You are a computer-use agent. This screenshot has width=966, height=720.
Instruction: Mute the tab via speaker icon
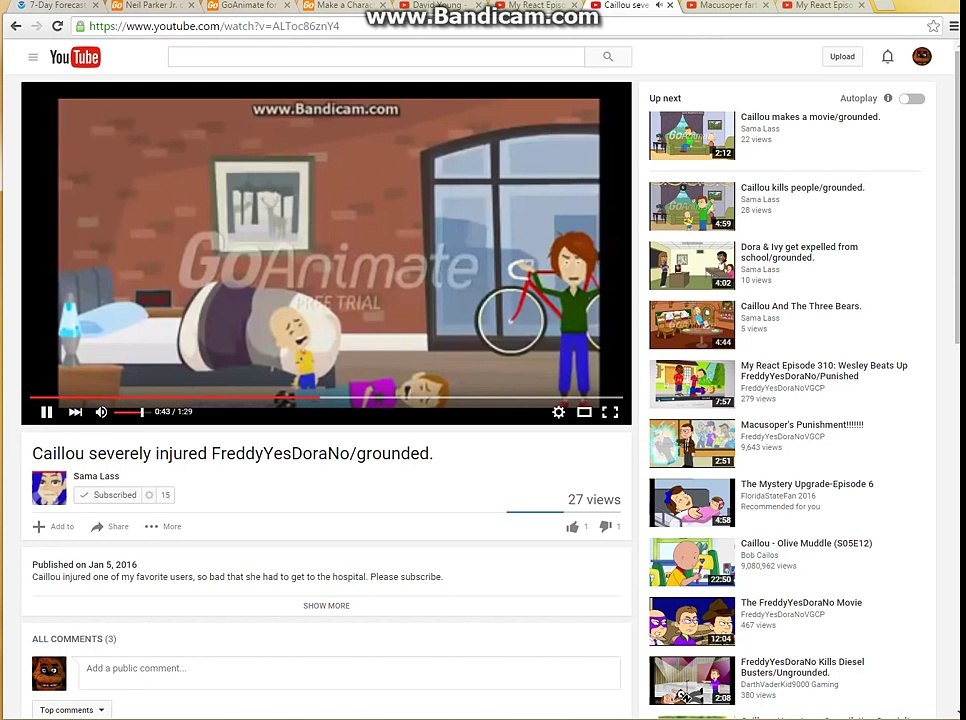coord(659,5)
